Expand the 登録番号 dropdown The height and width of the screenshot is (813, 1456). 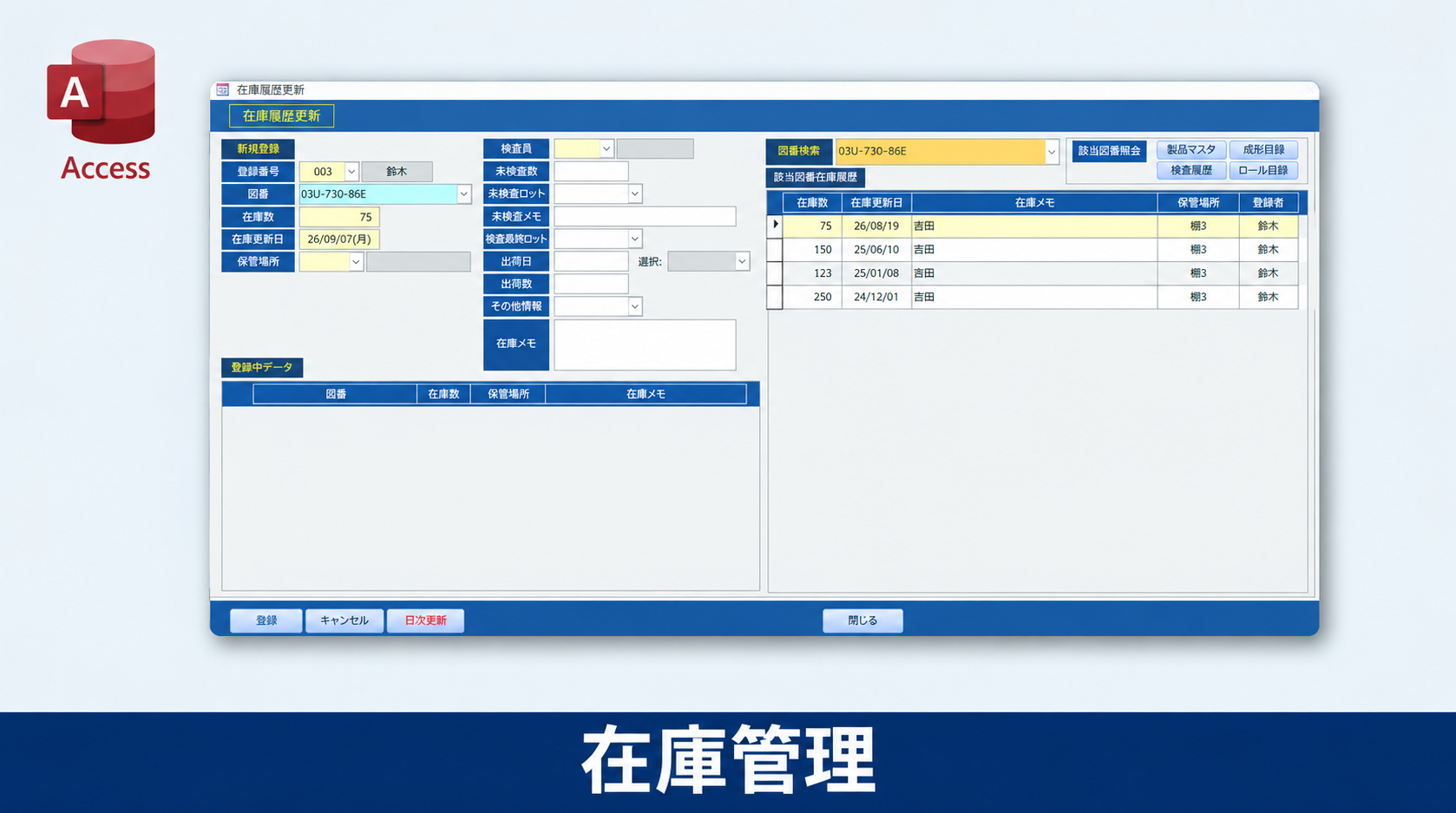(351, 172)
